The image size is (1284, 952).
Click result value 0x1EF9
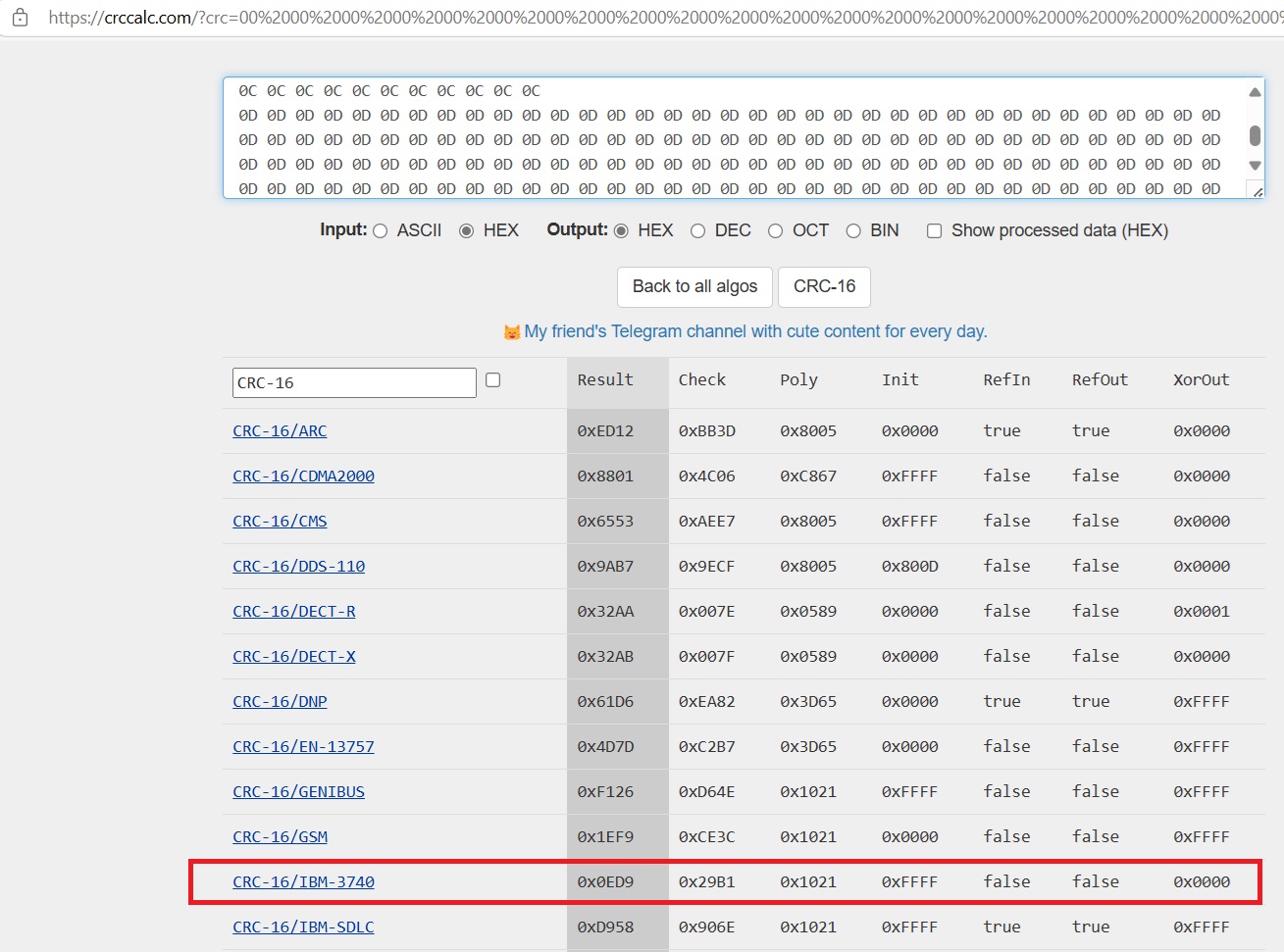605,836
